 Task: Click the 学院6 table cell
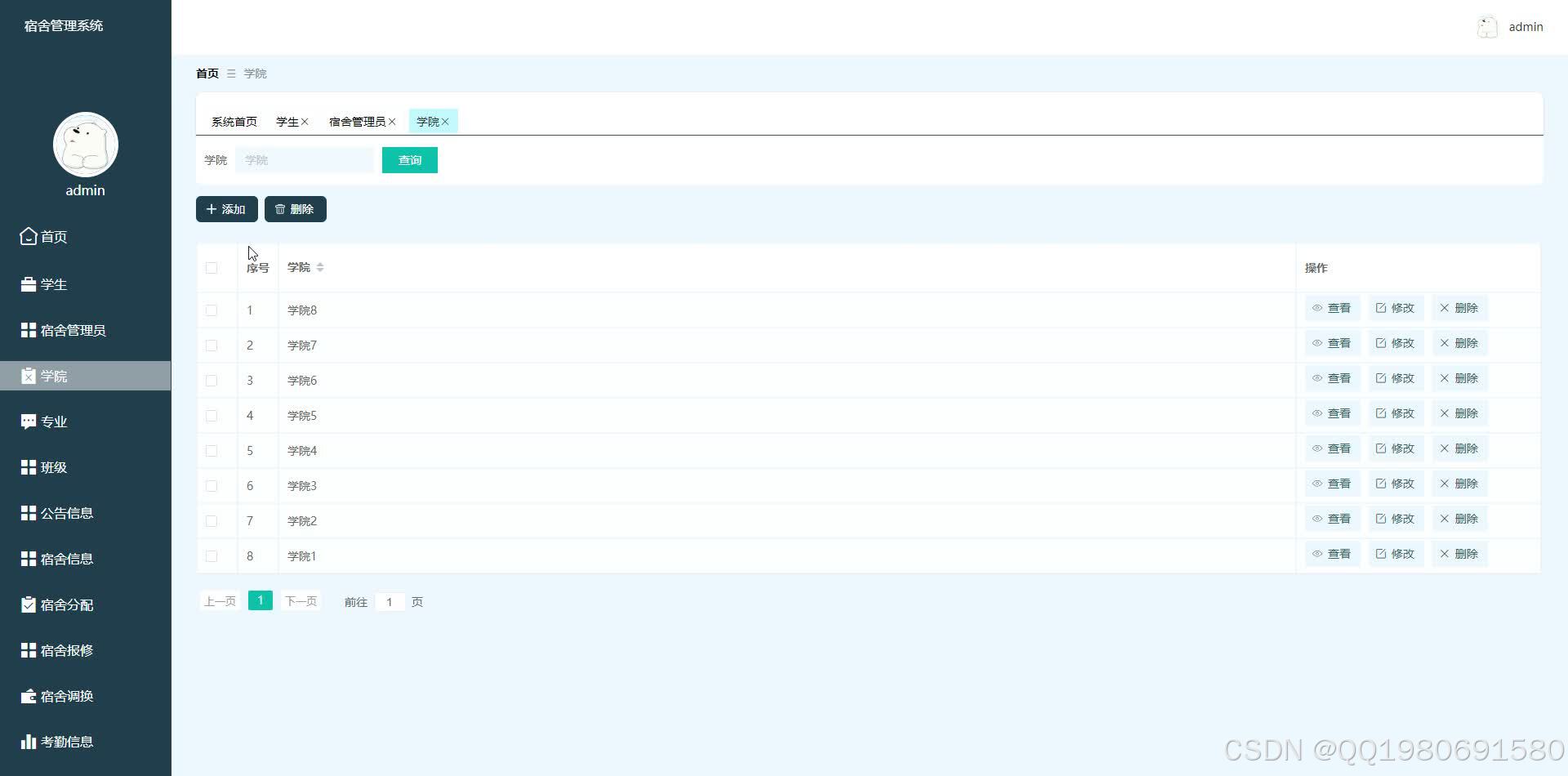786,381
